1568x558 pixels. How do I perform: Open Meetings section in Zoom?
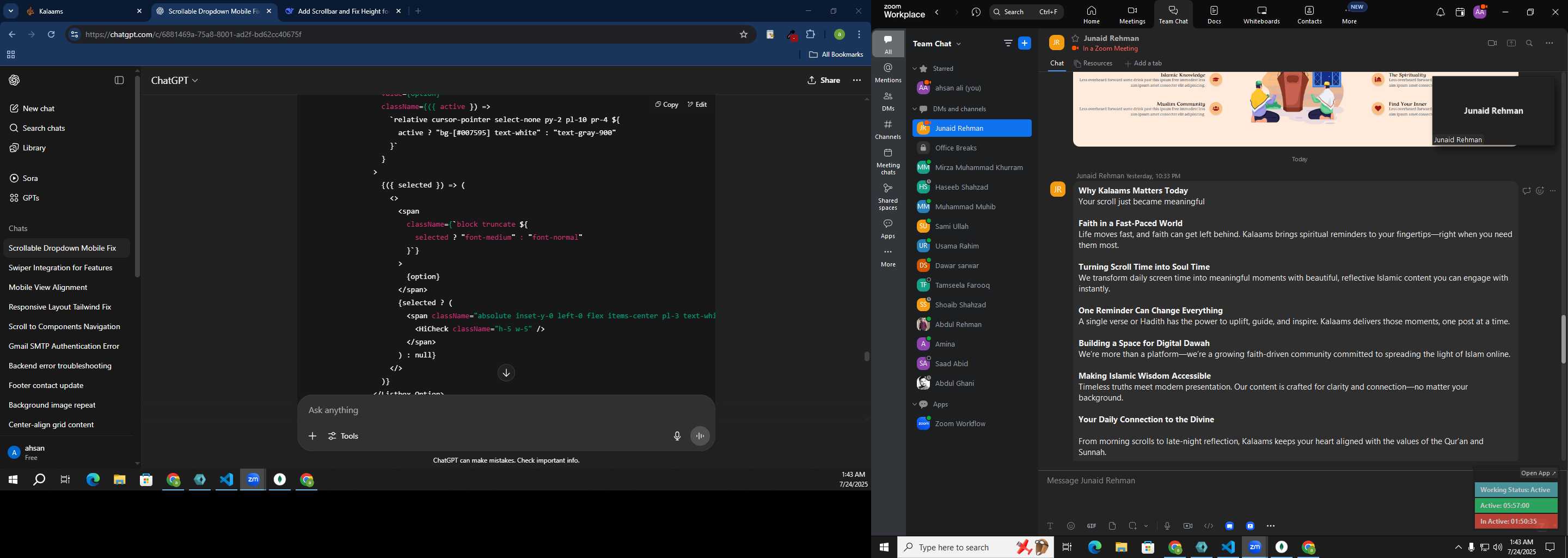click(x=1131, y=15)
